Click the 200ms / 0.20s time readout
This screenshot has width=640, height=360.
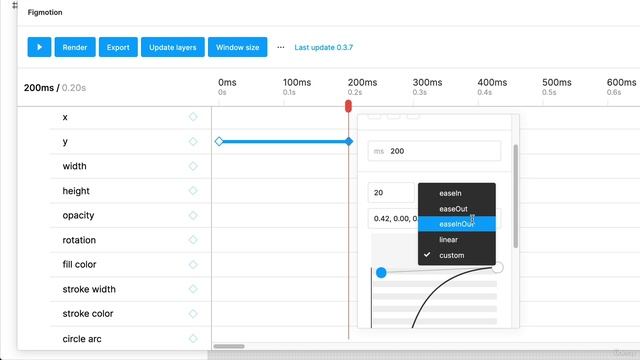55,88
